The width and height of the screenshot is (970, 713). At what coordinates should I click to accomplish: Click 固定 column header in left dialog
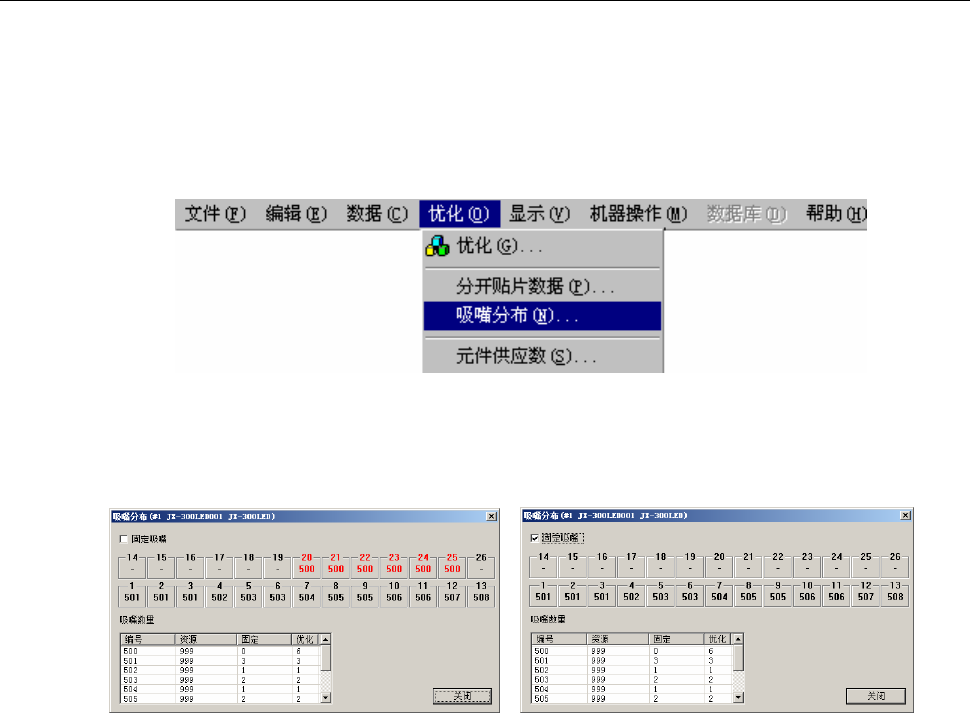(264, 639)
